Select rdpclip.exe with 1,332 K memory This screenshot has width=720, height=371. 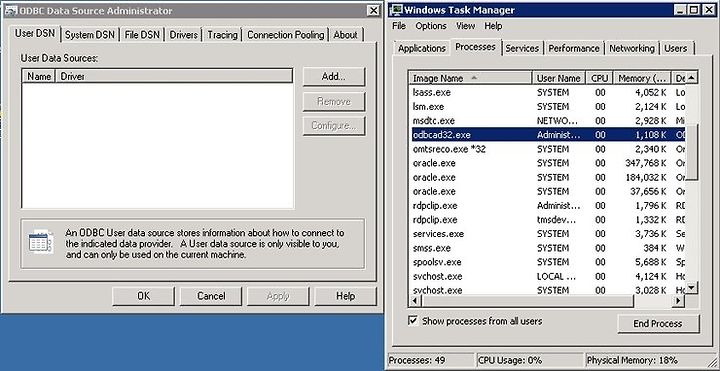pos(547,219)
